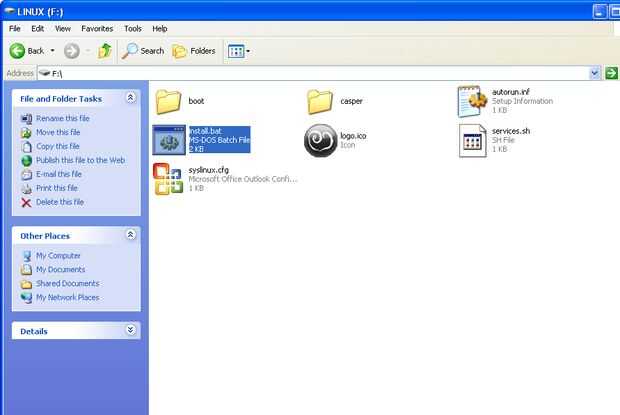Open the File menu

tap(15, 29)
